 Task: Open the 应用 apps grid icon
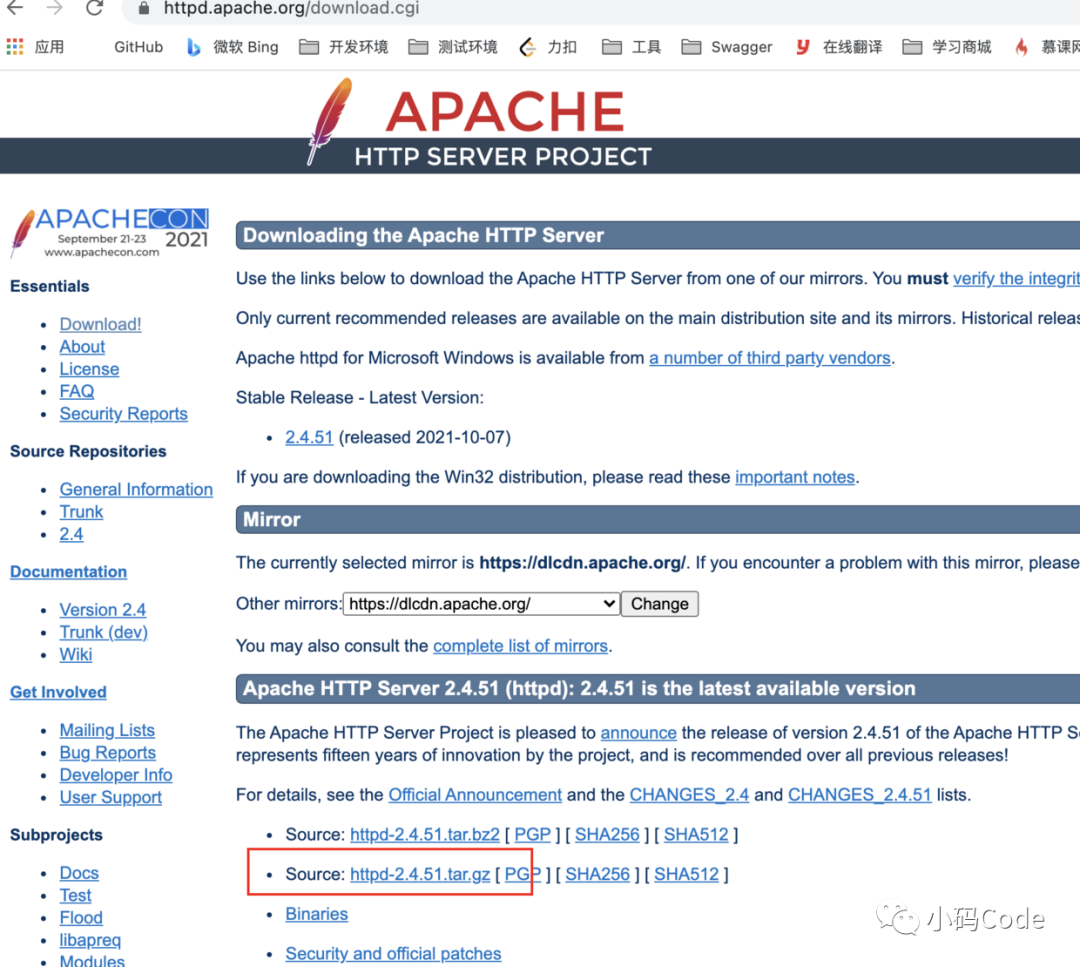pos(16,46)
